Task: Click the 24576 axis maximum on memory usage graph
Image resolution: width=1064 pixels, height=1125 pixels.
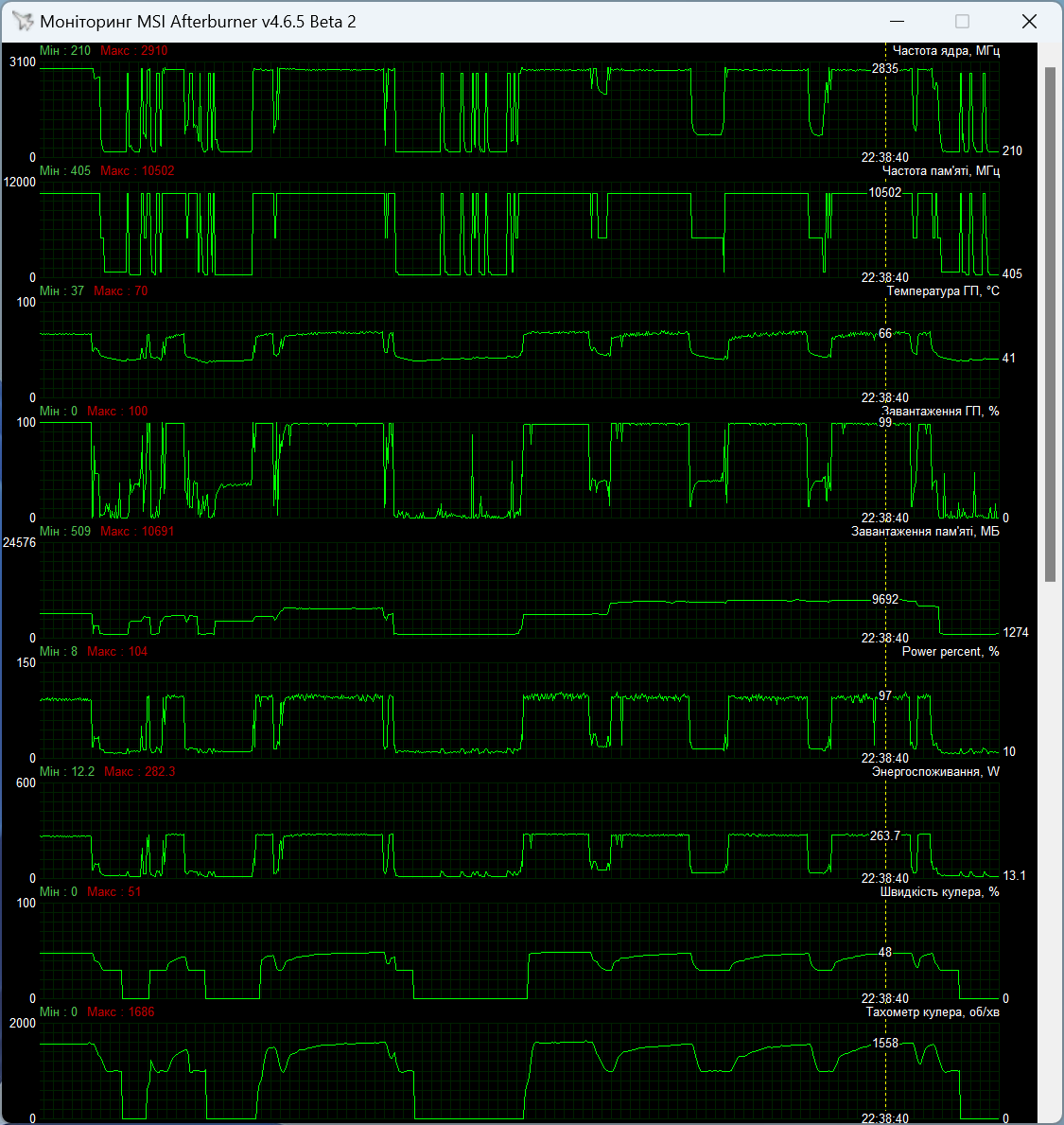Action: click(x=19, y=543)
